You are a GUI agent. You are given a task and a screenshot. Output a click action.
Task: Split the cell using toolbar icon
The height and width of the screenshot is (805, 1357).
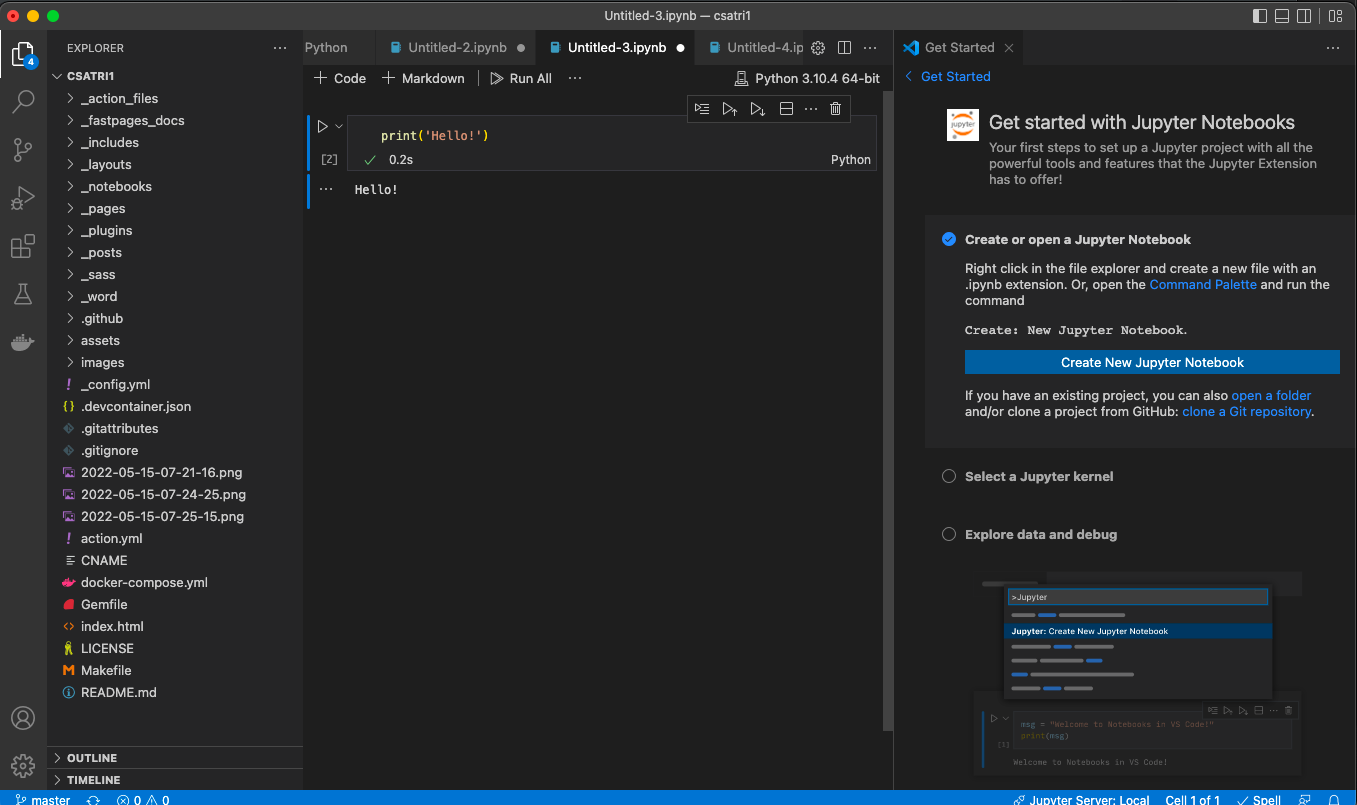pos(786,109)
